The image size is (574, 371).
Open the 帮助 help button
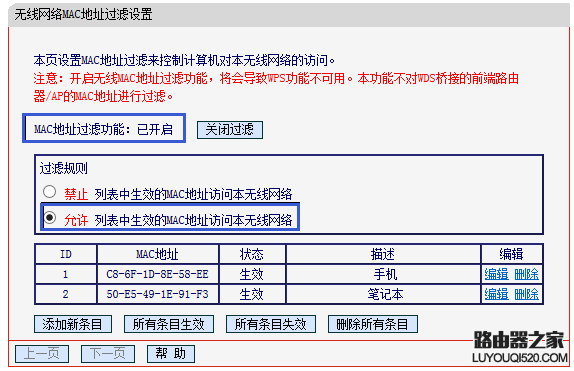(x=171, y=354)
